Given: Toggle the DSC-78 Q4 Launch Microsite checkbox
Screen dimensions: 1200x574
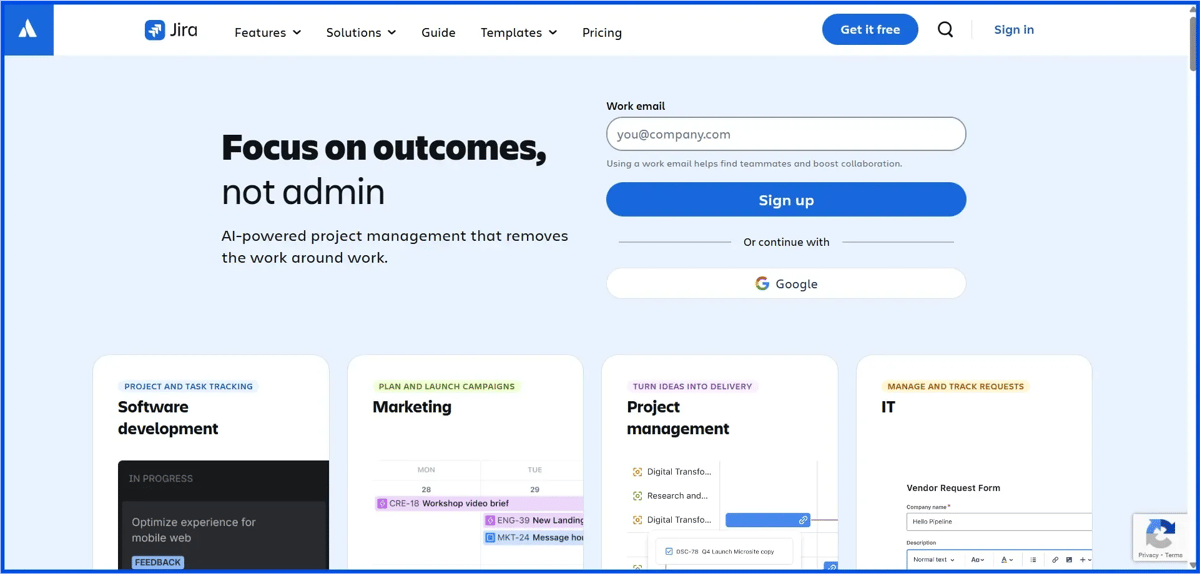Looking at the screenshot, I should click(669, 551).
